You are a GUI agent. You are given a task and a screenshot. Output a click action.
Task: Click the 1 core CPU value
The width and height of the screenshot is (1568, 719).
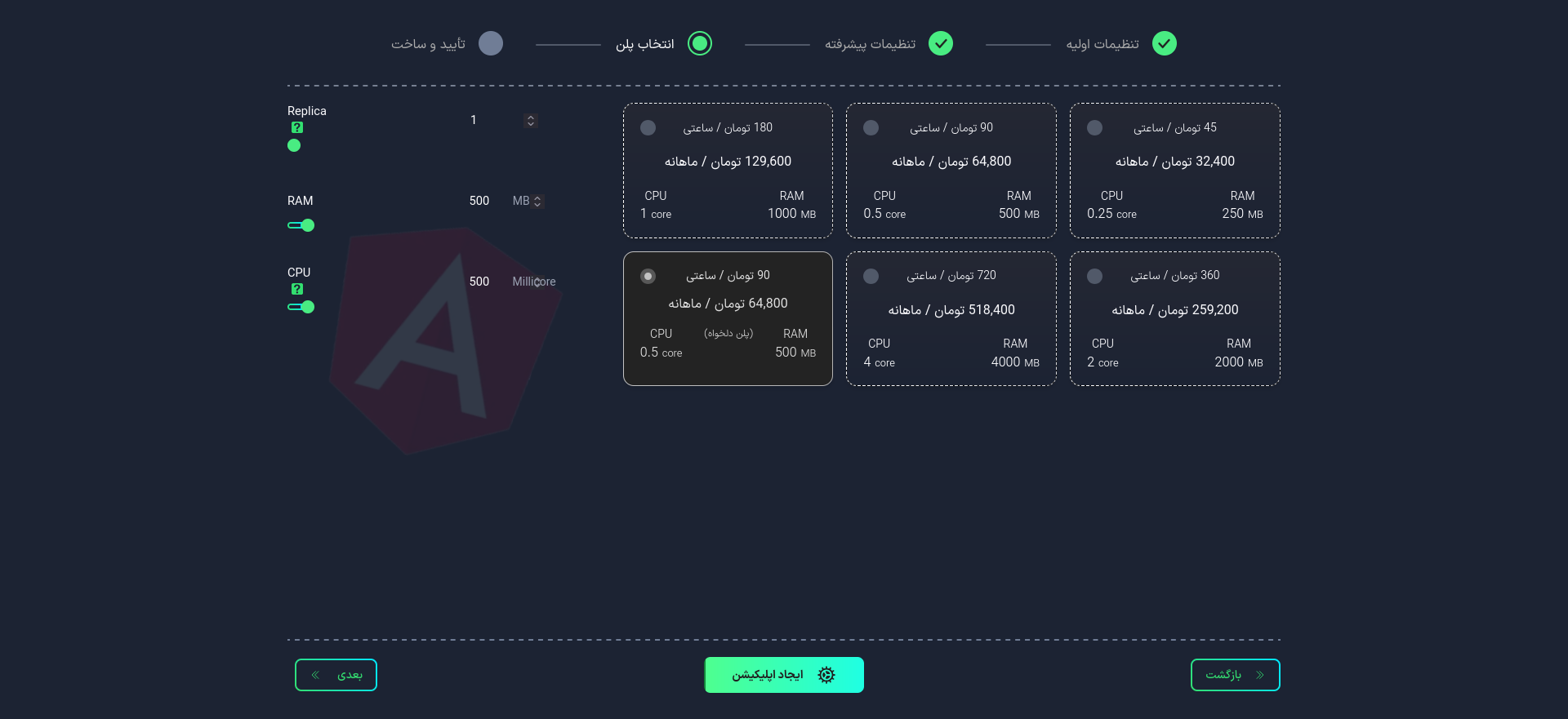pyautogui.click(x=656, y=214)
